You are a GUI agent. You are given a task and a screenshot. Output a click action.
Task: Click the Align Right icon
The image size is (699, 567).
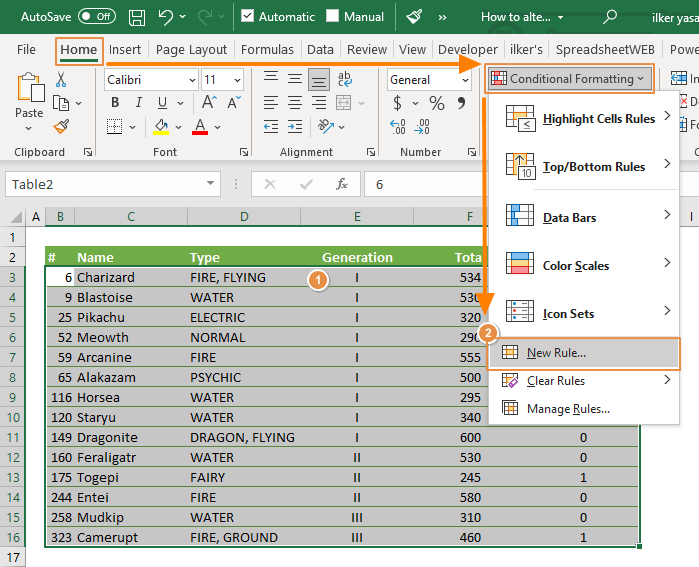pos(319,103)
